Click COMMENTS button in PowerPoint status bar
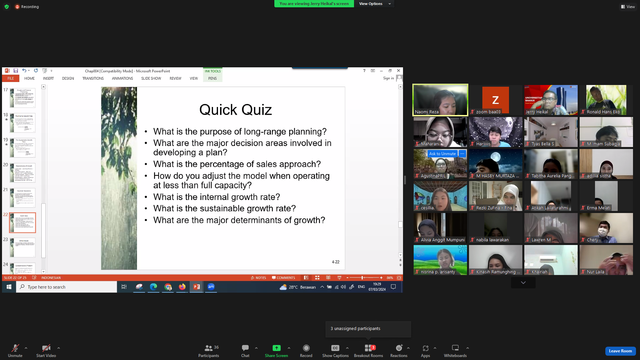Image resolution: width=640 pixels, height=360 pixels. (x=283, y=278)
